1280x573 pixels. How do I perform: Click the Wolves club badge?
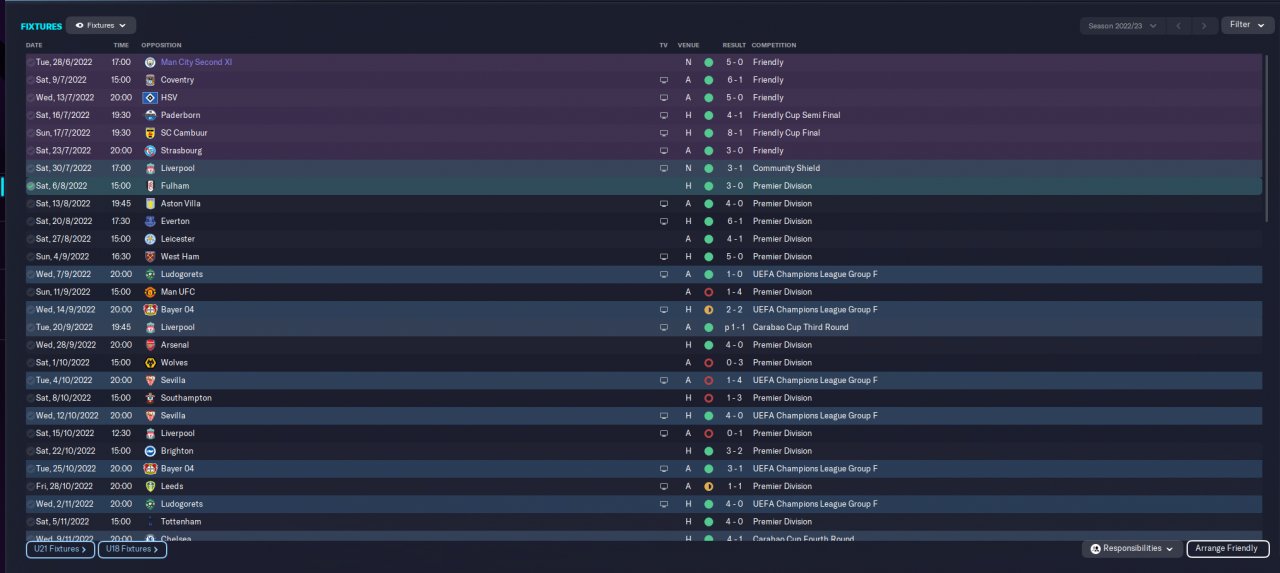pos(150,363)
